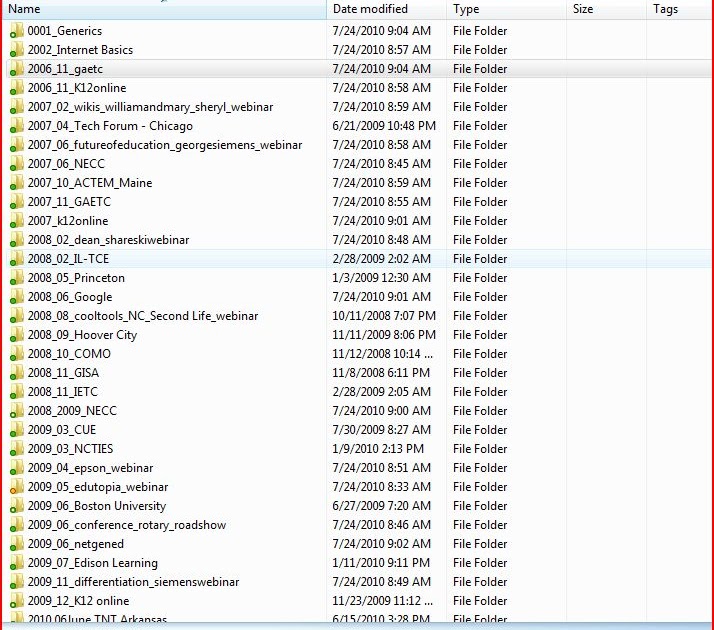
Task: Click the 2008_02_dean_shareskiwebinar folder icon
Action: (17, 240)
